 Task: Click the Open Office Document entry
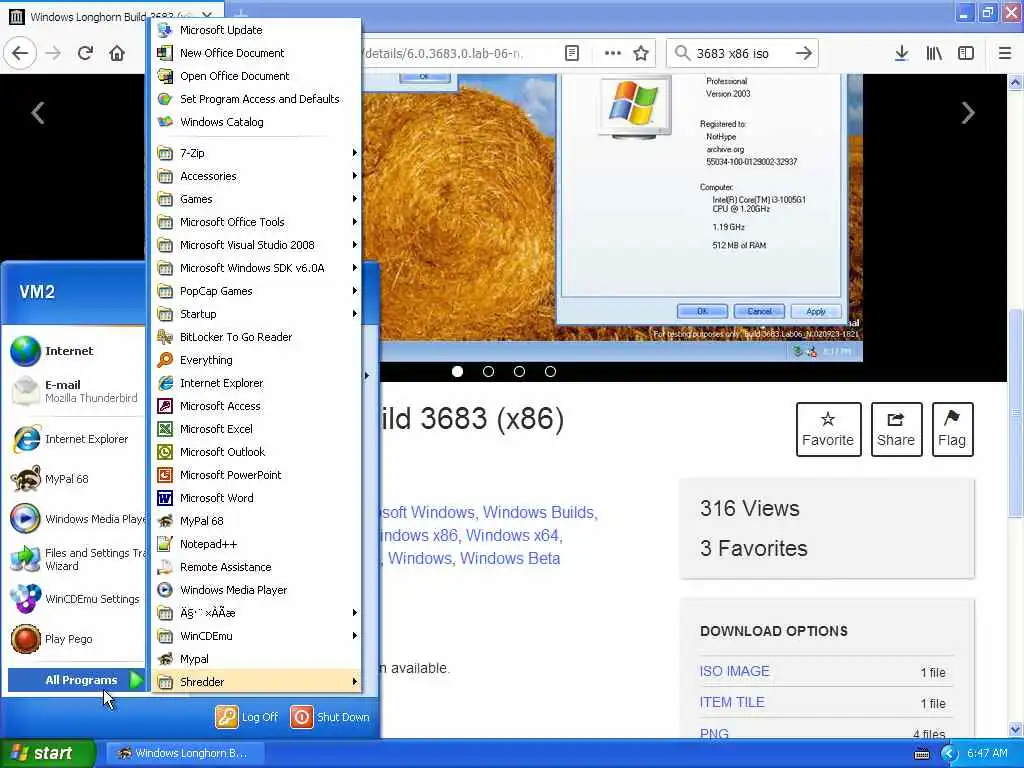point(256,76)
